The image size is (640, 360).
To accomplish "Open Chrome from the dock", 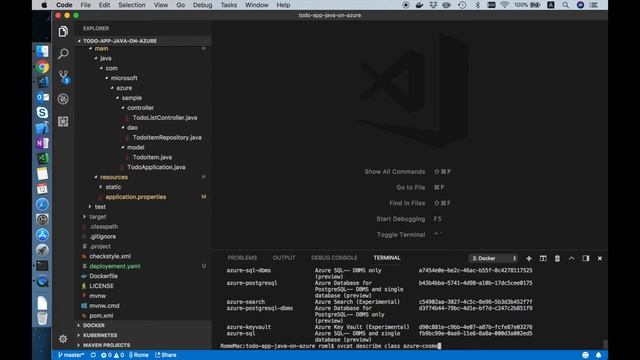I will tap(42, 67).
